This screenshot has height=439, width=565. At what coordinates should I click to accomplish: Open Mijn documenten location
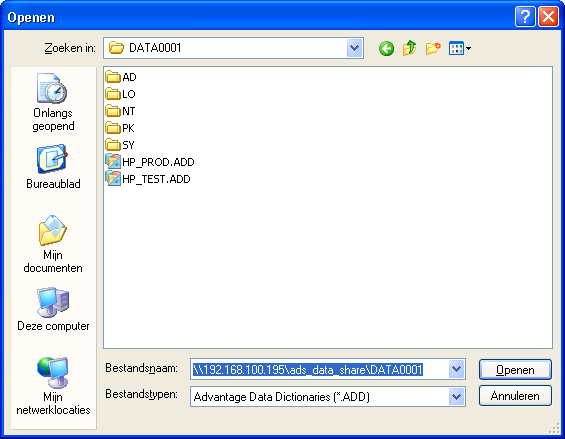[53, 244]
